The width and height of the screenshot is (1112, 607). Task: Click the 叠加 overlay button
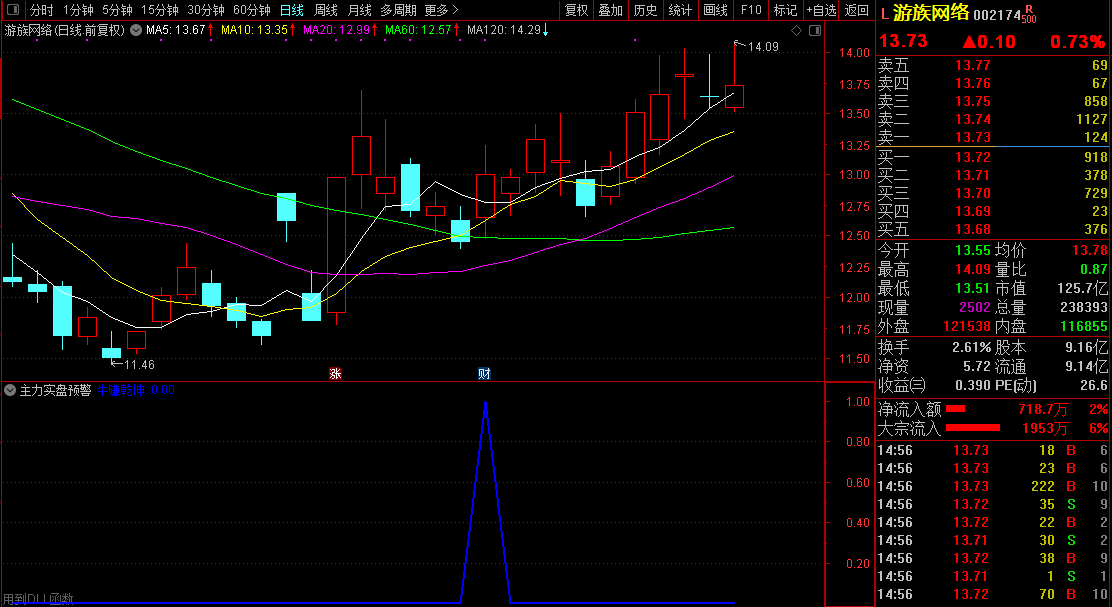pyautogui.click(x=610, y=10)
